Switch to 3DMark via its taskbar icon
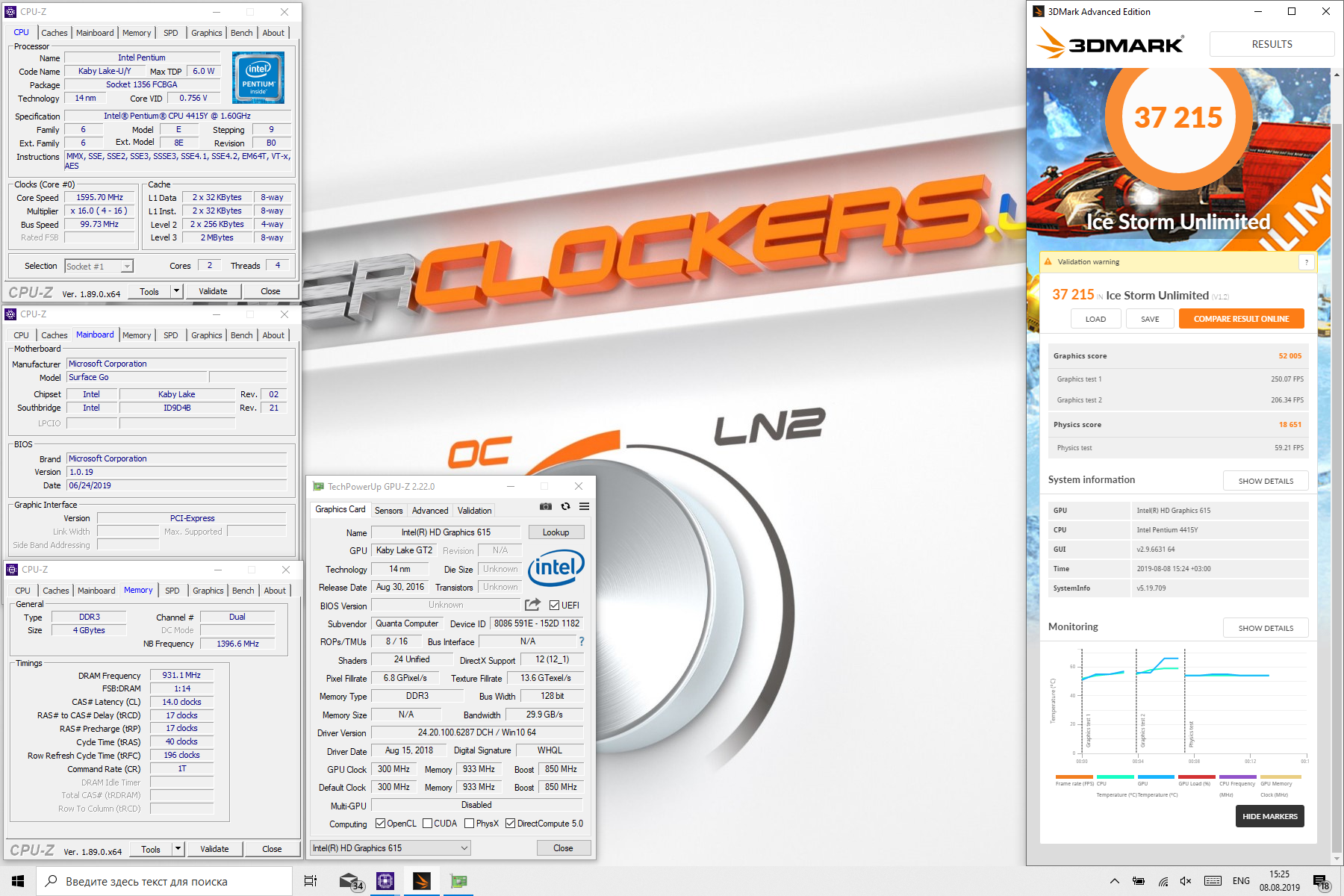The height and width of the screenshot is (896, 1344). [x=422, y=881]
